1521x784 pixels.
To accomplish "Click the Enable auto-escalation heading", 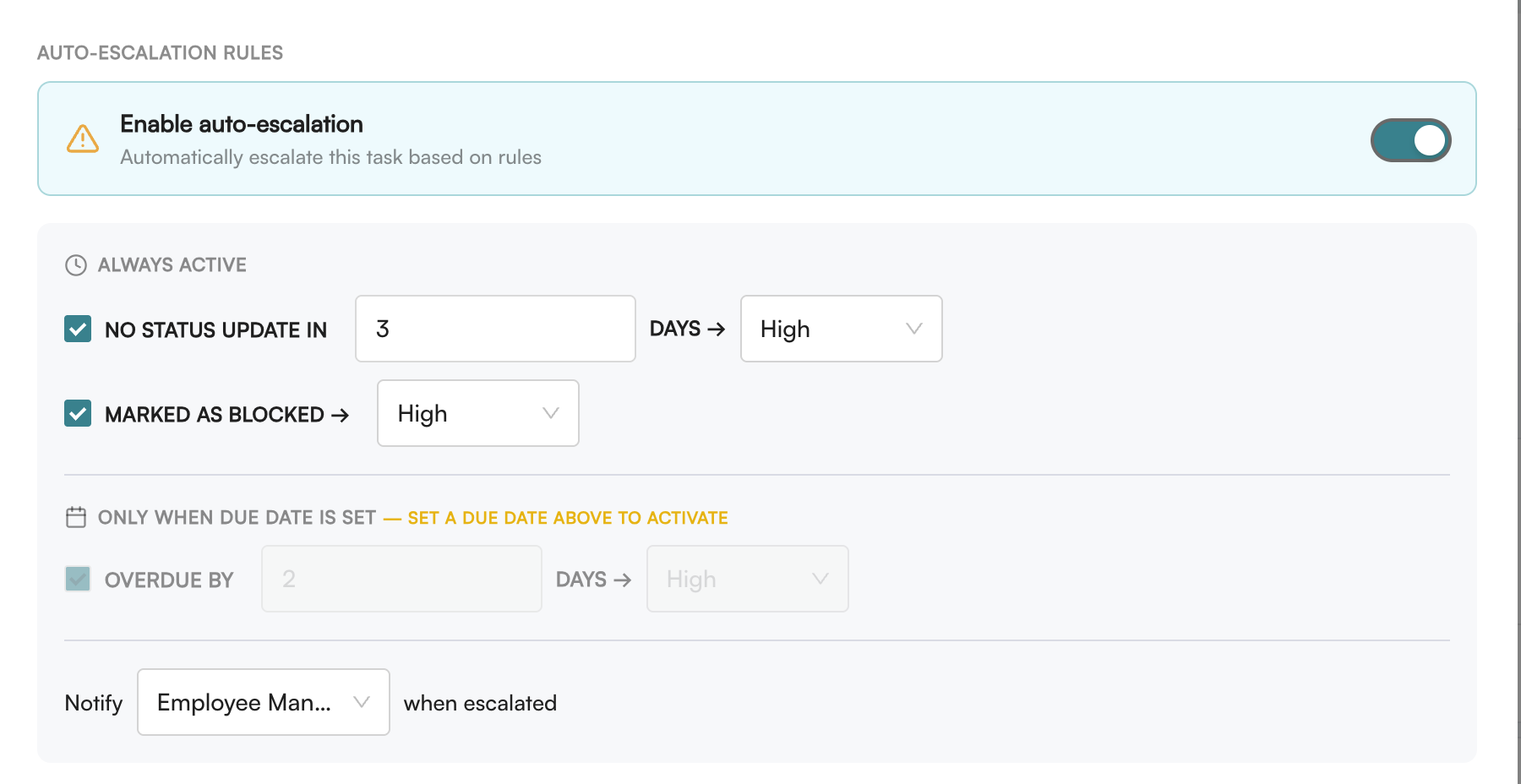I will [x=242, y=124].
